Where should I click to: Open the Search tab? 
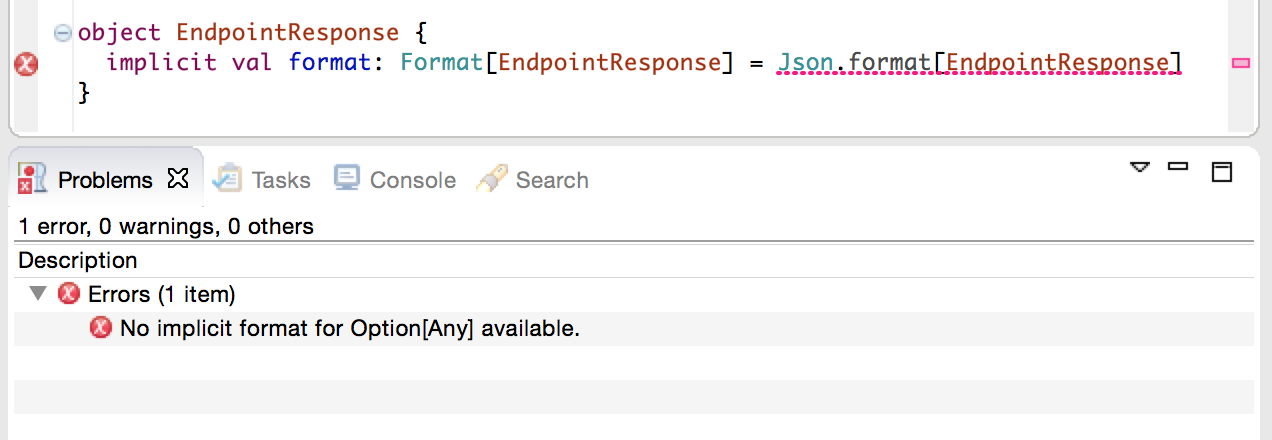coord(552,180)
